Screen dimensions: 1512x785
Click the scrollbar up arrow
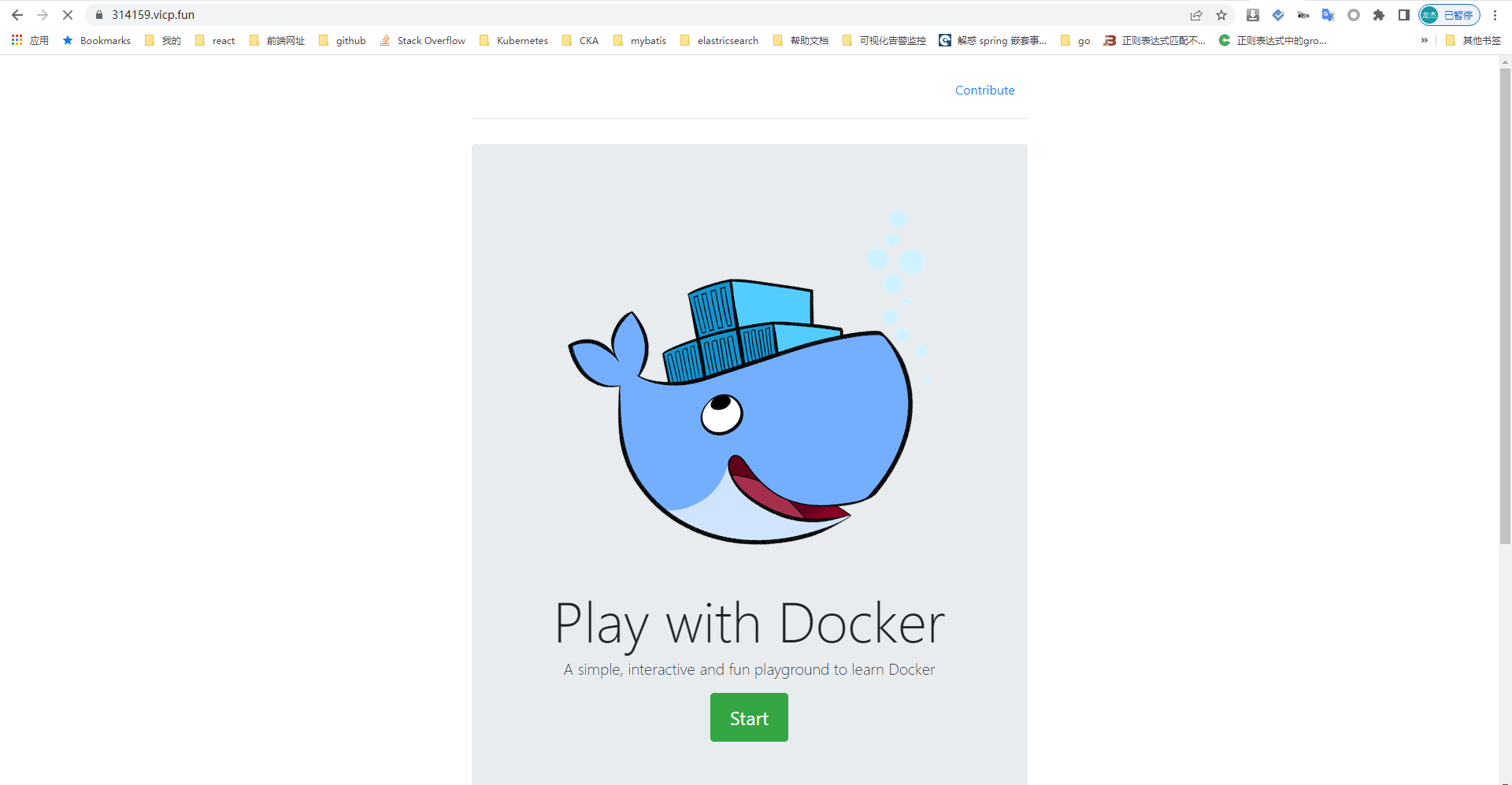[x=1505, y=61]
